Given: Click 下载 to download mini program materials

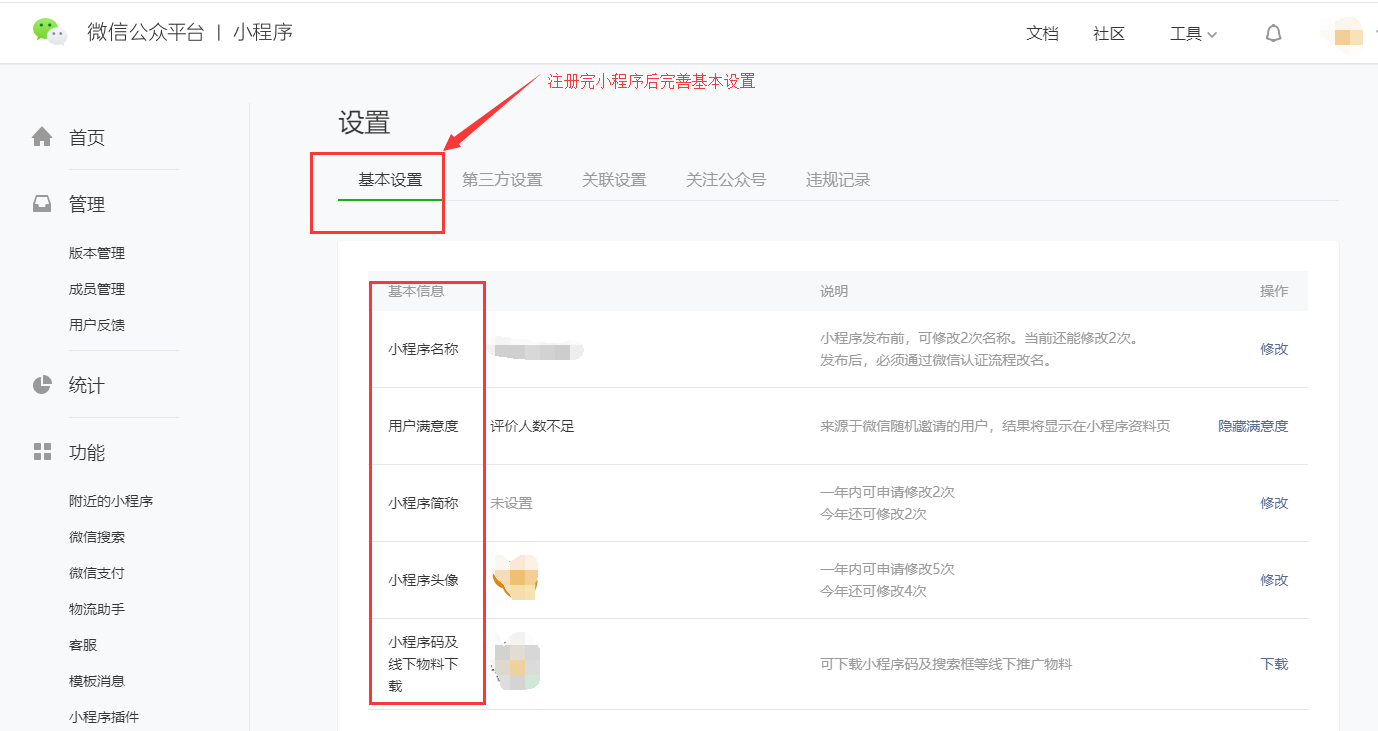Looking at the screenshot, I should coord(1273,663).
